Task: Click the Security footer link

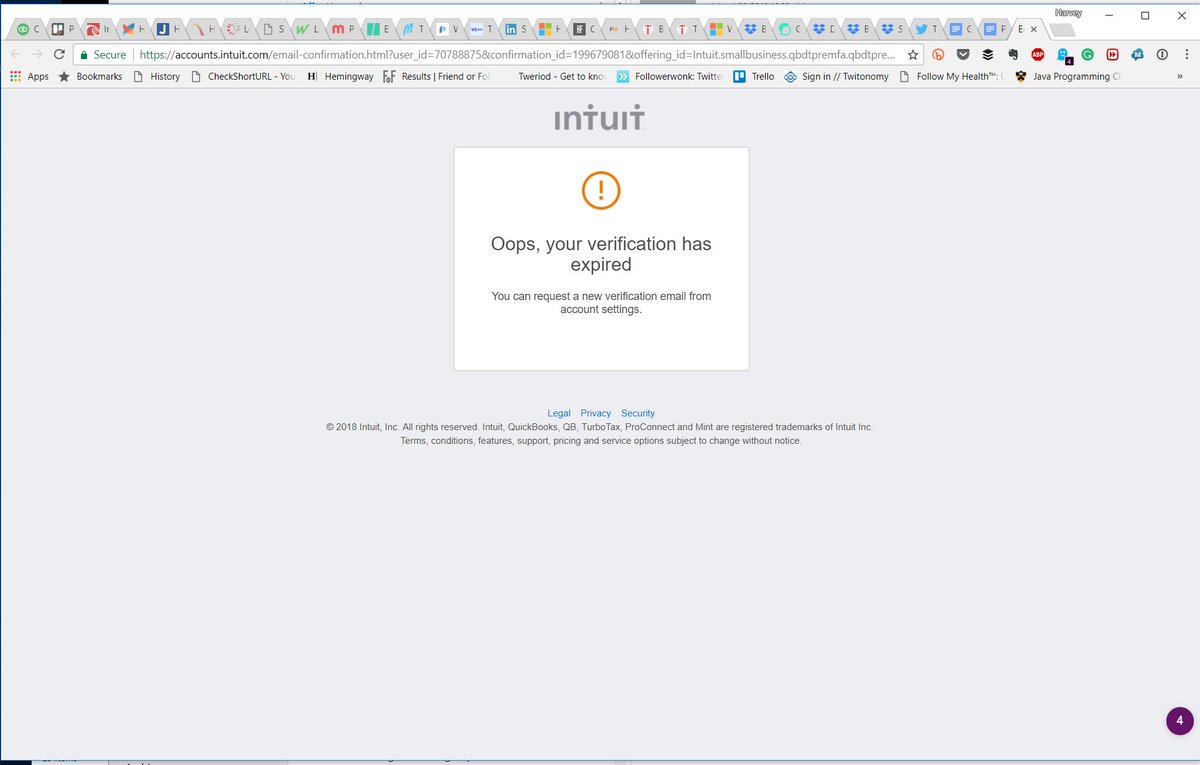Action: click(638, 413)
